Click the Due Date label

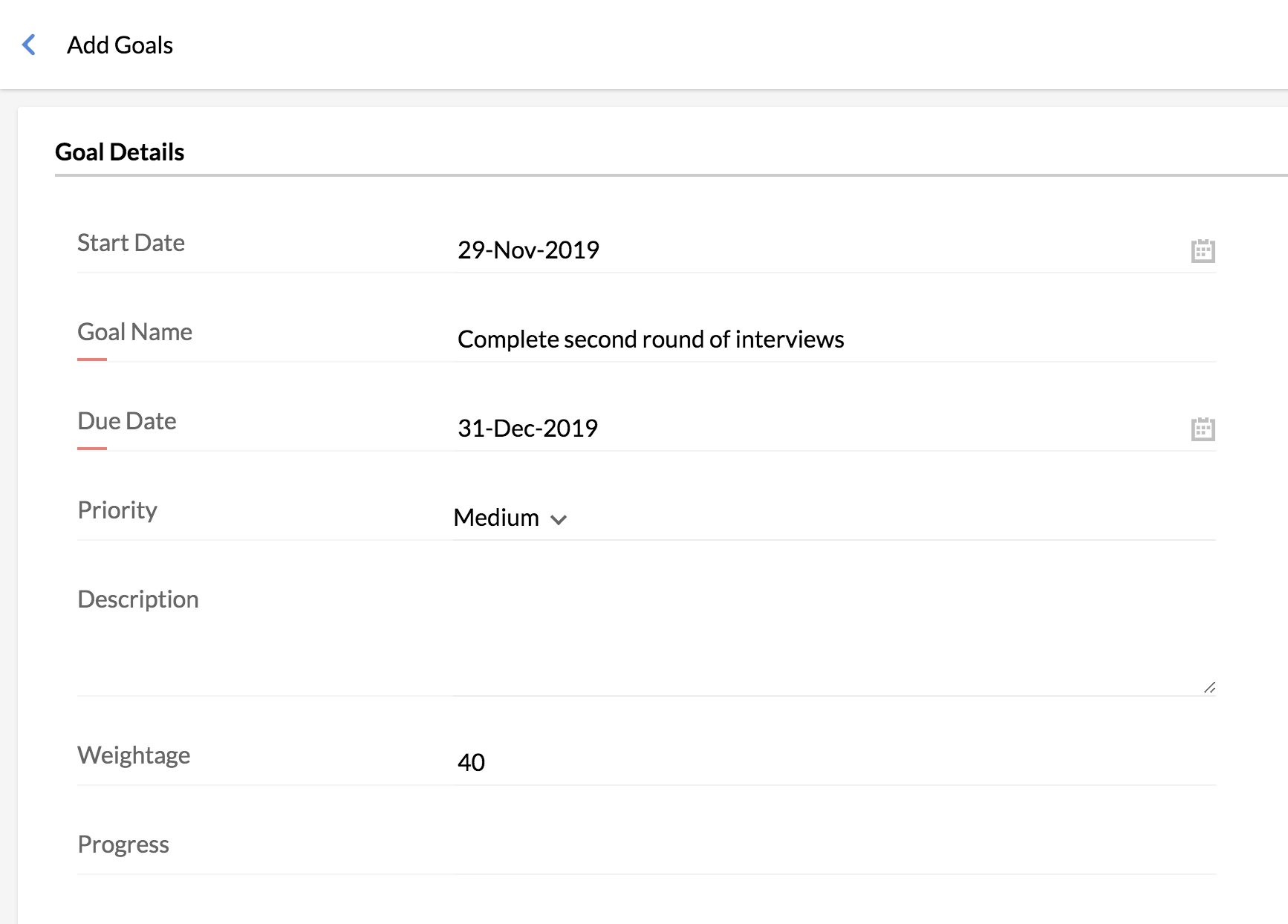127,421
